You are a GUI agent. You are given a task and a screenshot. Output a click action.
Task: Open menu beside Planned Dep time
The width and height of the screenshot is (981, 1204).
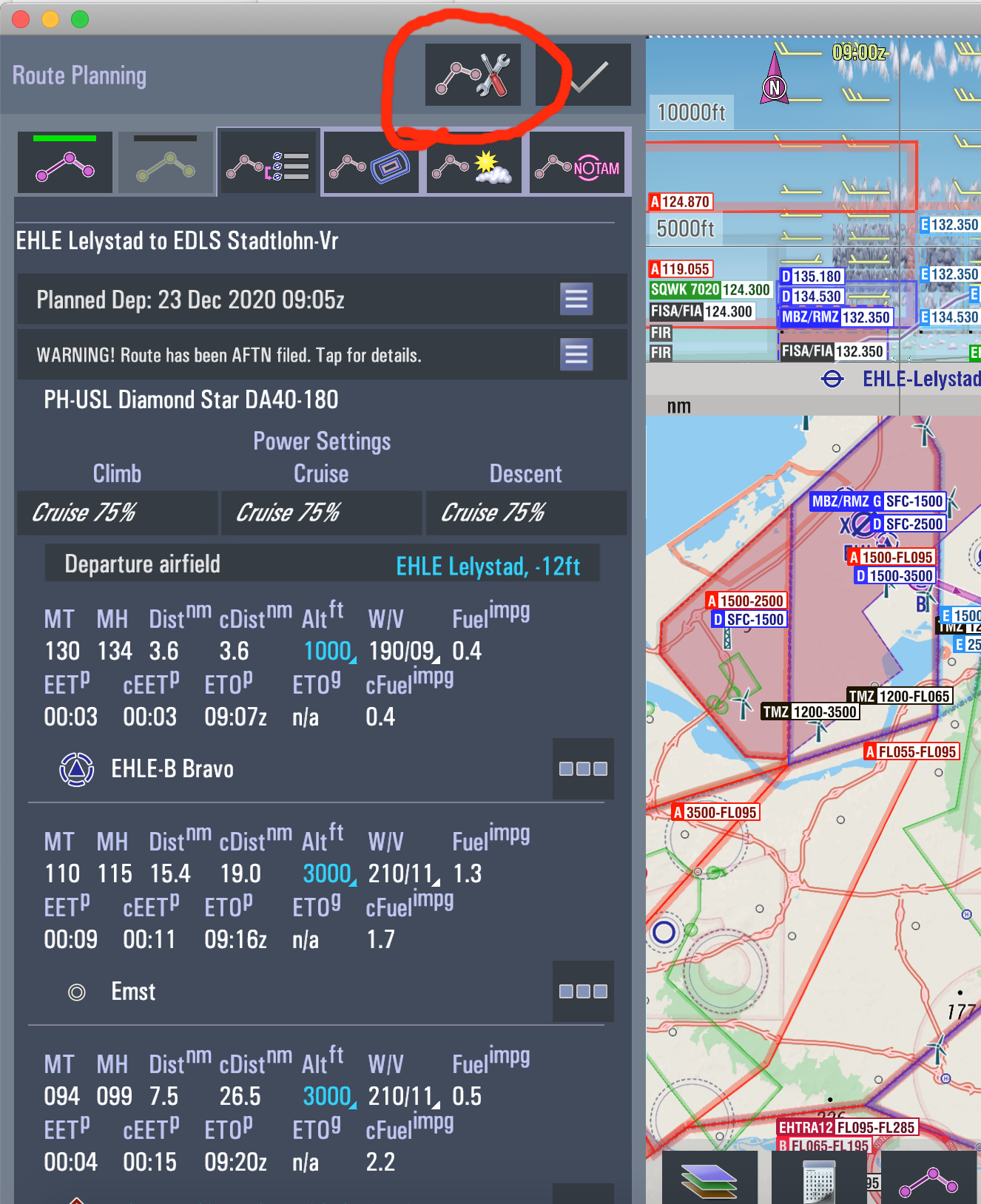tap(576, 300)
